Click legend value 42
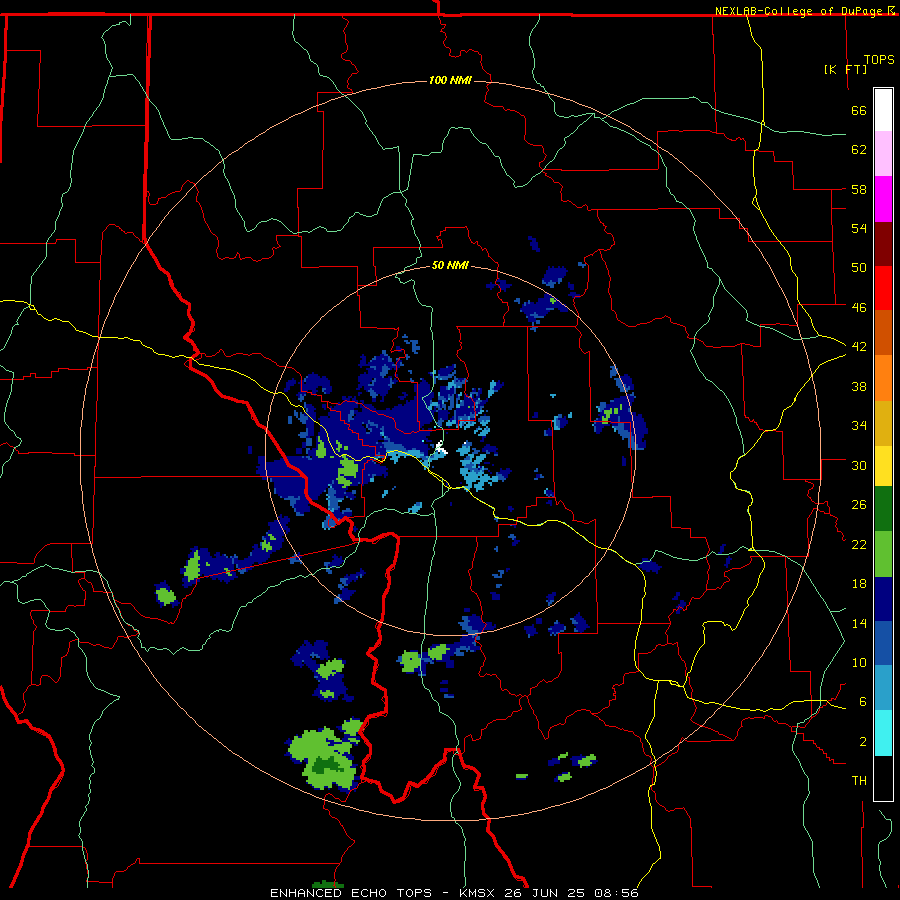This screenshot has width=900, height=900. [859, 346]
